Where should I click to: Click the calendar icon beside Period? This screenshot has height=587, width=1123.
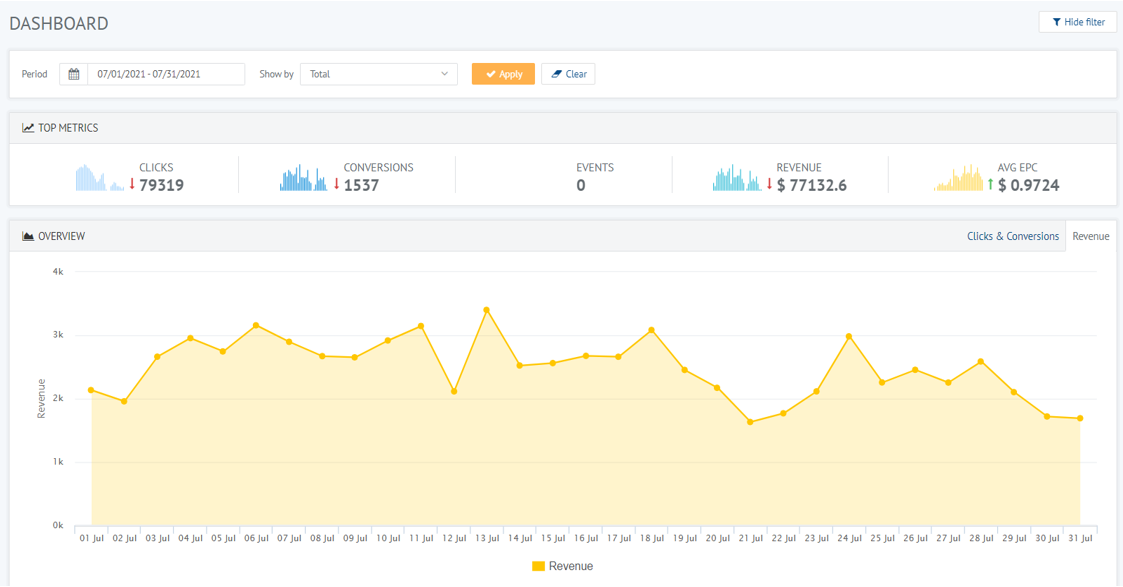coord(73,74)
